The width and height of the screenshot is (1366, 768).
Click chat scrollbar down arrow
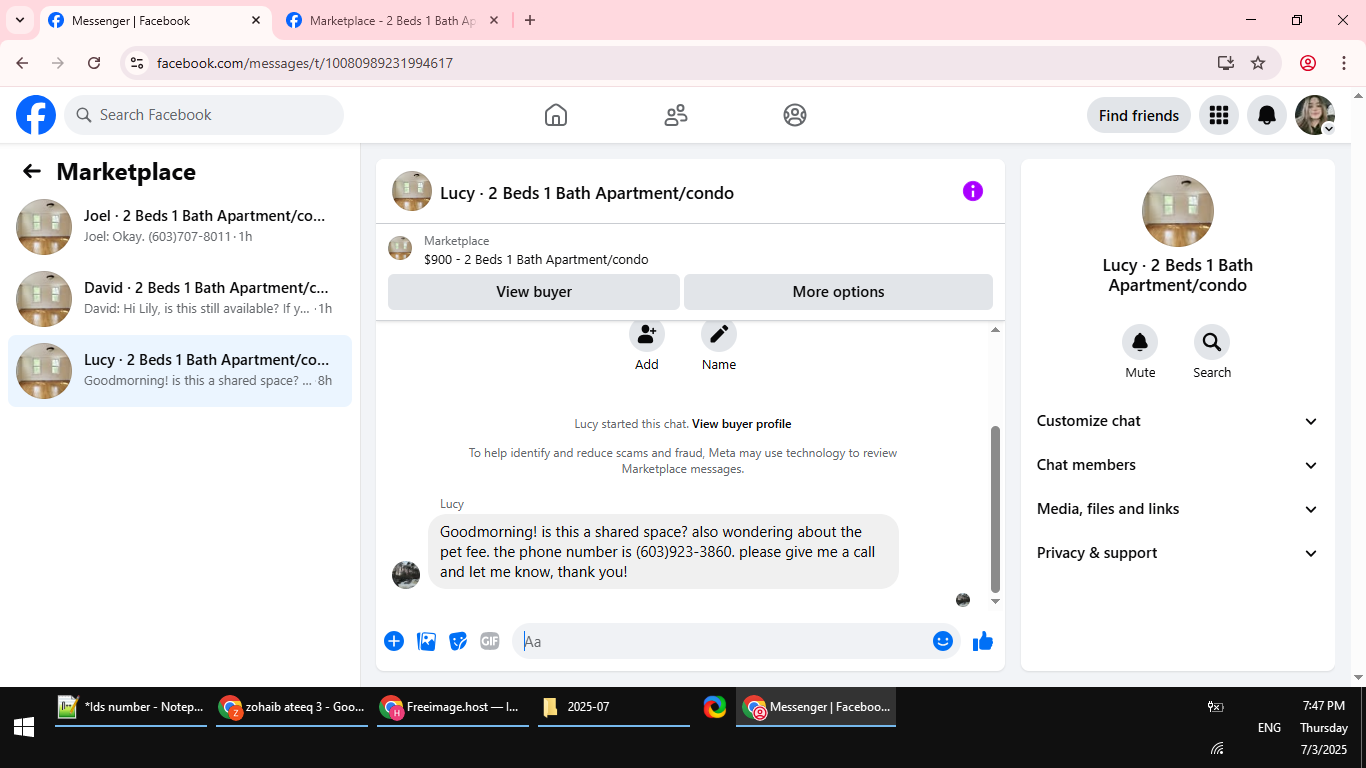coord(995,602)
